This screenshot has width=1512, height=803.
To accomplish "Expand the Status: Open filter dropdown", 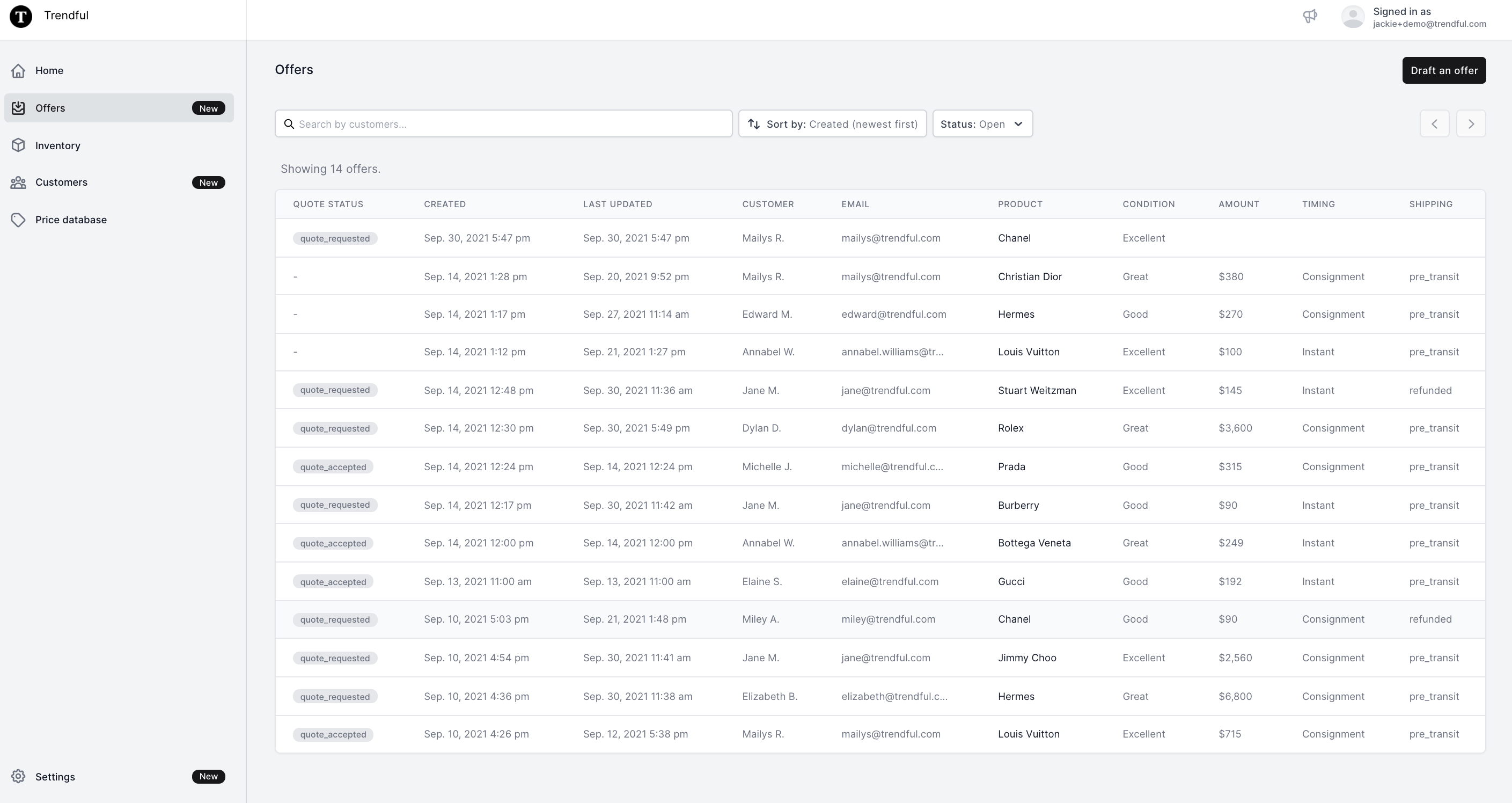I will 982,124.
